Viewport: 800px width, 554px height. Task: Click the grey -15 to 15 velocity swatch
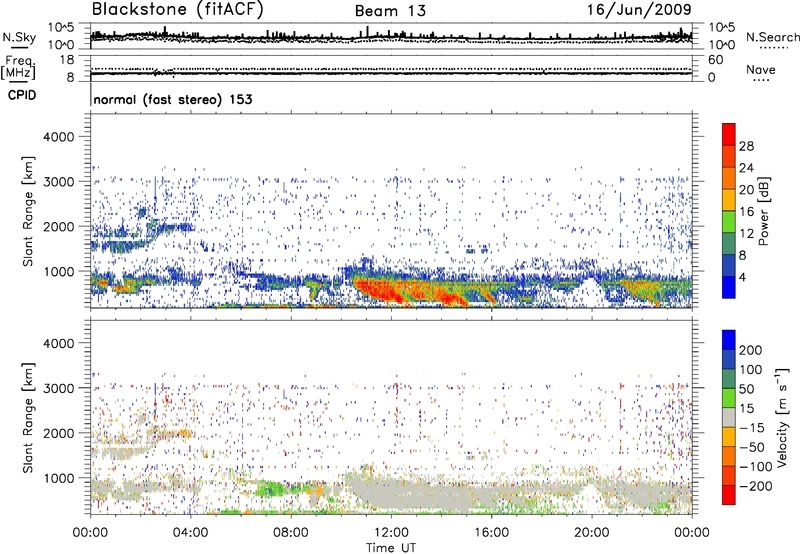coord(729,417)
